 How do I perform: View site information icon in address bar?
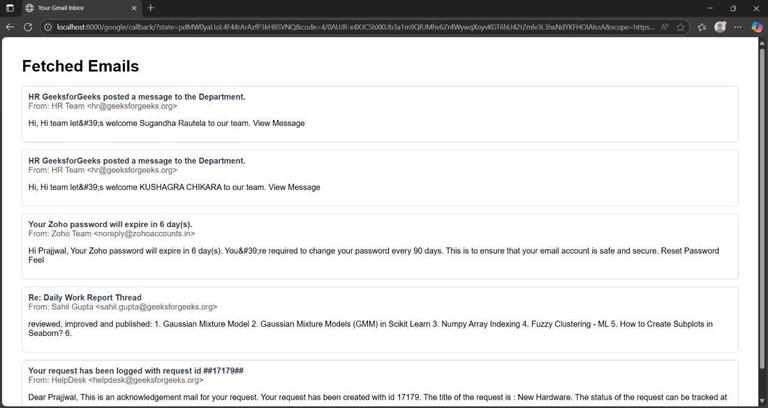(47, 27)
